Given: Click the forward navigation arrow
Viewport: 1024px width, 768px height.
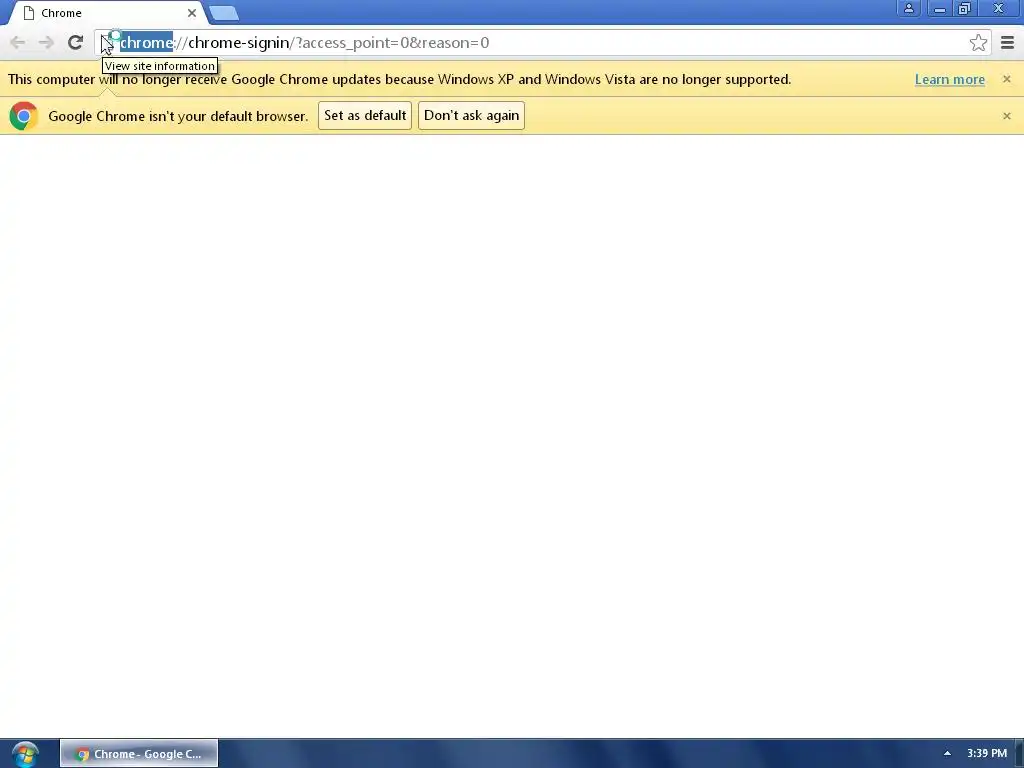Looking at the screenshot, I should [46, 43].
